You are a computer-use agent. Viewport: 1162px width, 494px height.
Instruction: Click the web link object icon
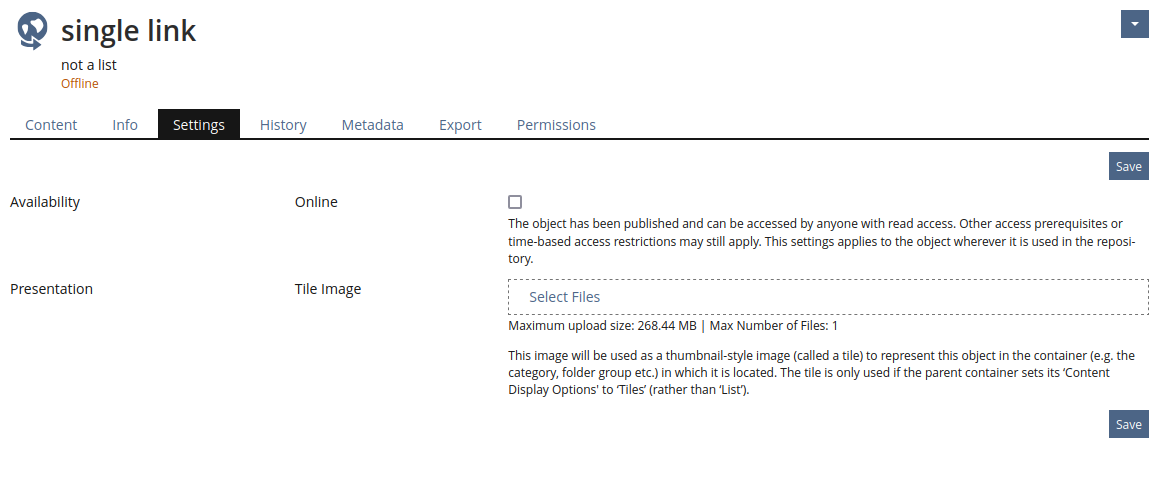coord(32,31)
